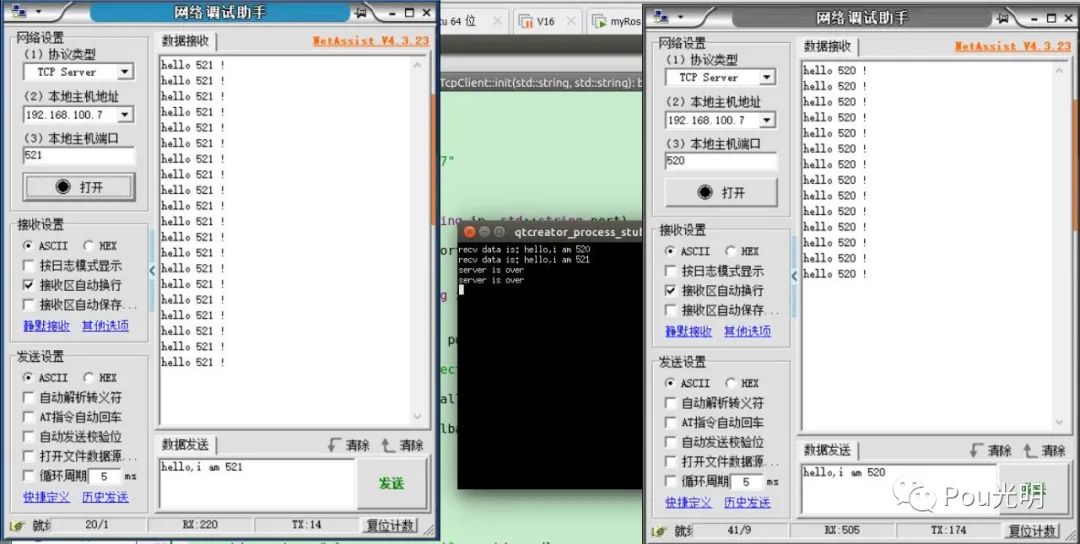The height and width of the screenshot is (544, 1080).
Task: Click local port field showing 521
Action: pos(79,156)
